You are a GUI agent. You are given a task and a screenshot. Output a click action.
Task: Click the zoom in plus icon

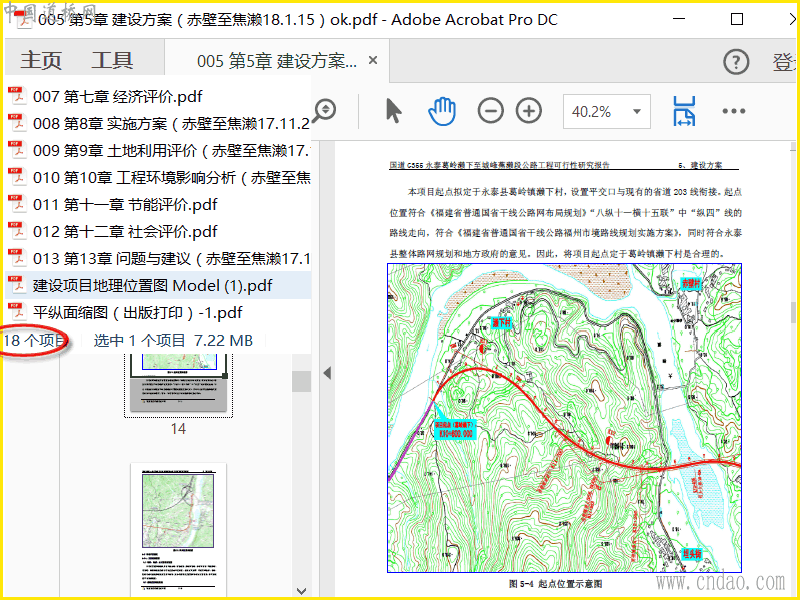(528, 111)
